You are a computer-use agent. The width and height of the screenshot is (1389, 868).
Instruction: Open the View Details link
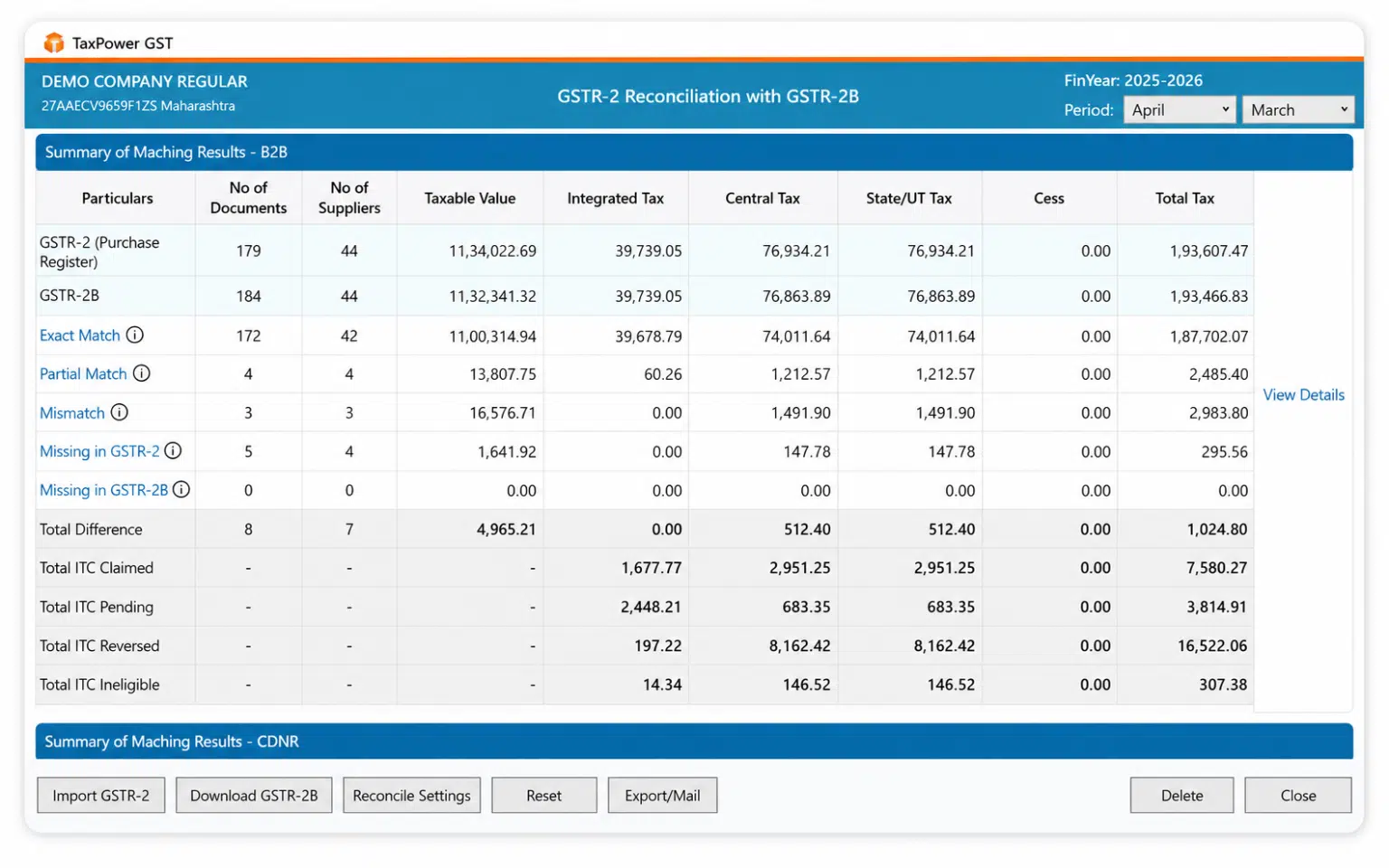coord(1303,395)
